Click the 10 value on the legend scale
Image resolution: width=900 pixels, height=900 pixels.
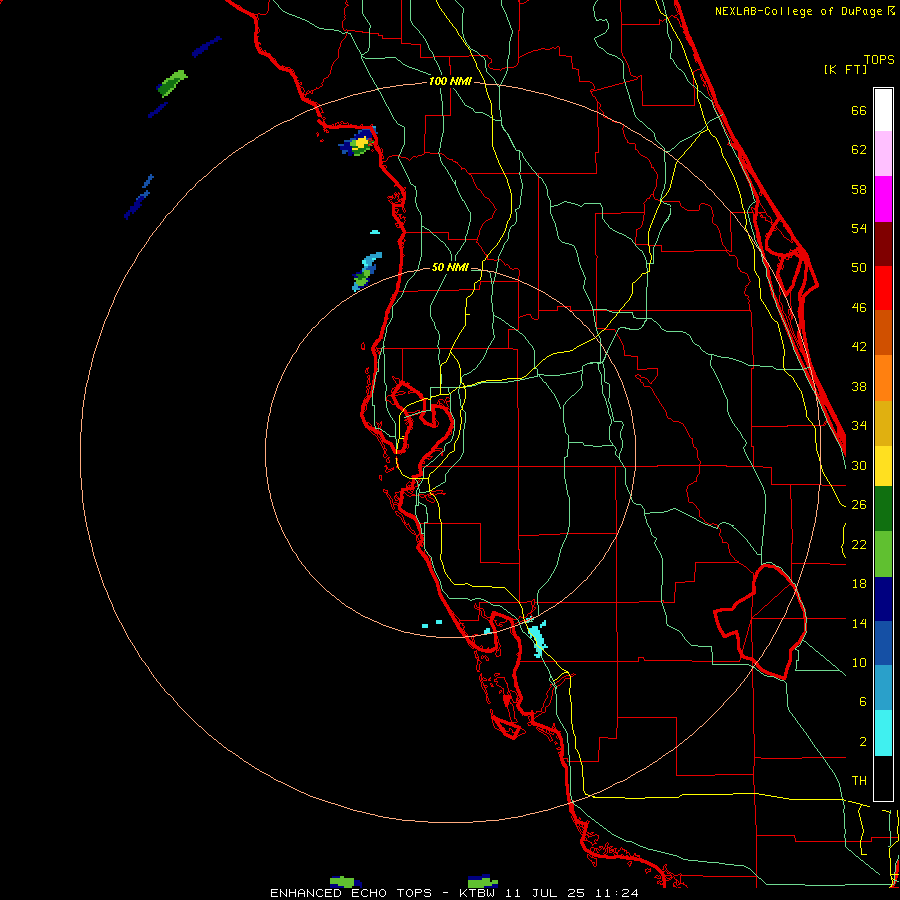[859, 662]
